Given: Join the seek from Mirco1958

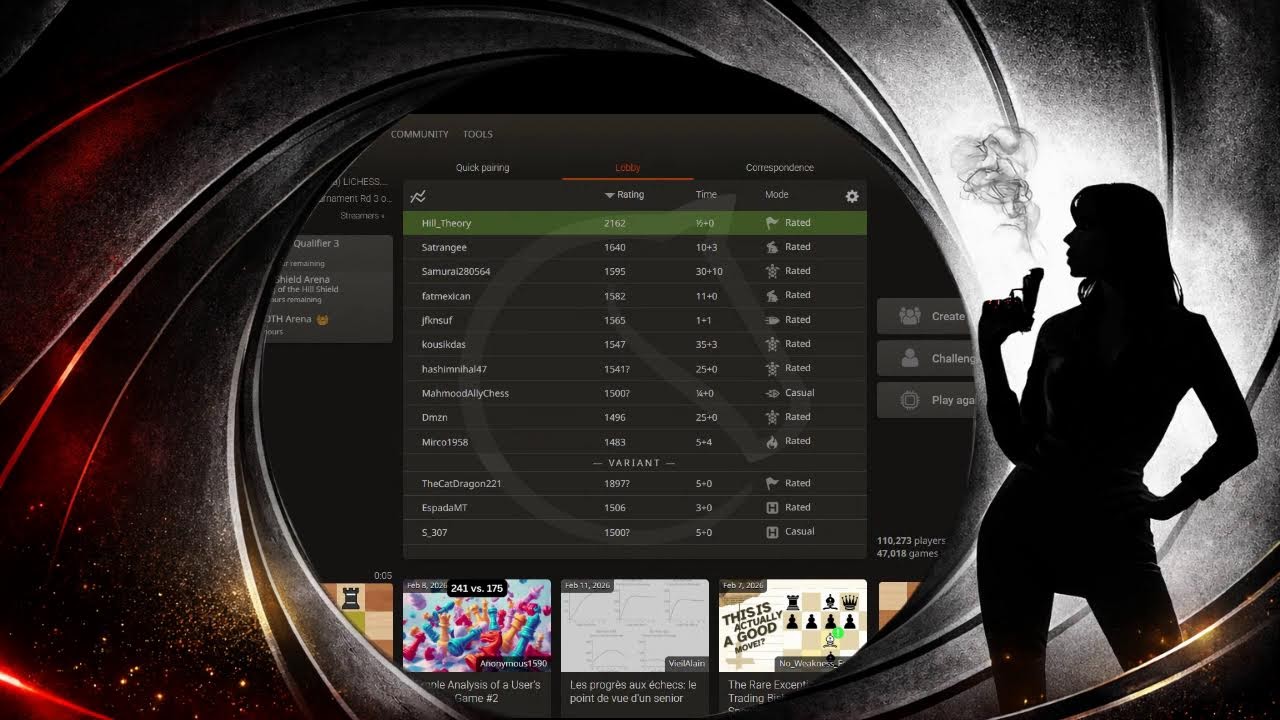Looking at the screenshot, I should (635, 441).
